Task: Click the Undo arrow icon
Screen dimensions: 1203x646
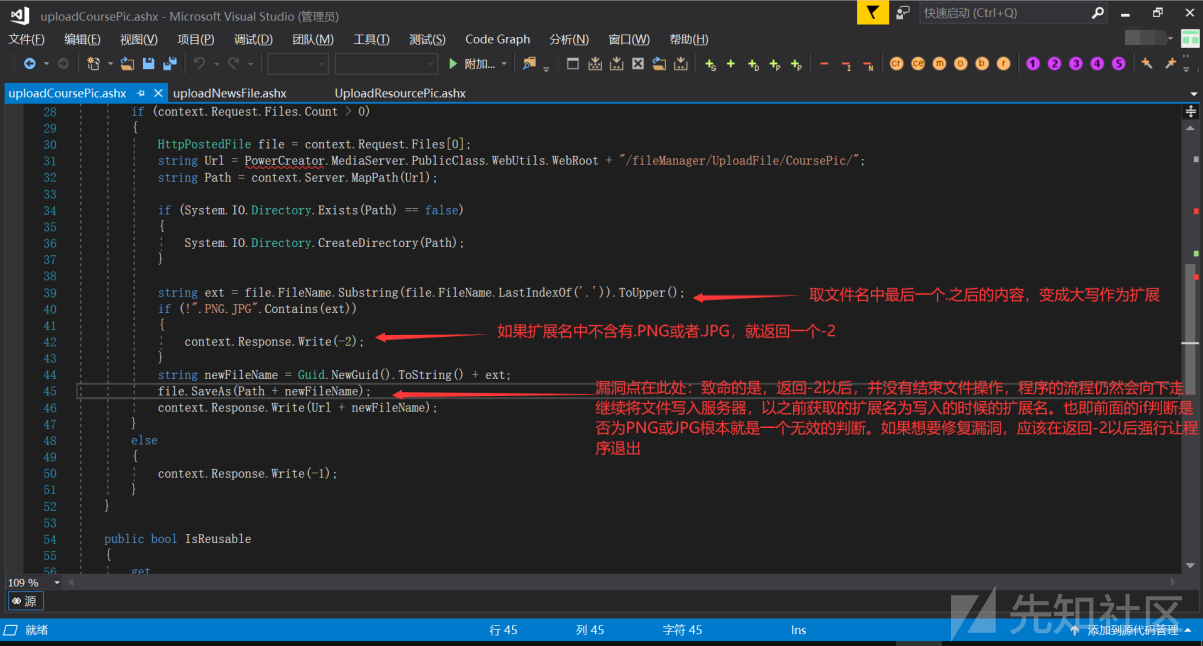Action: coord(199,64)
